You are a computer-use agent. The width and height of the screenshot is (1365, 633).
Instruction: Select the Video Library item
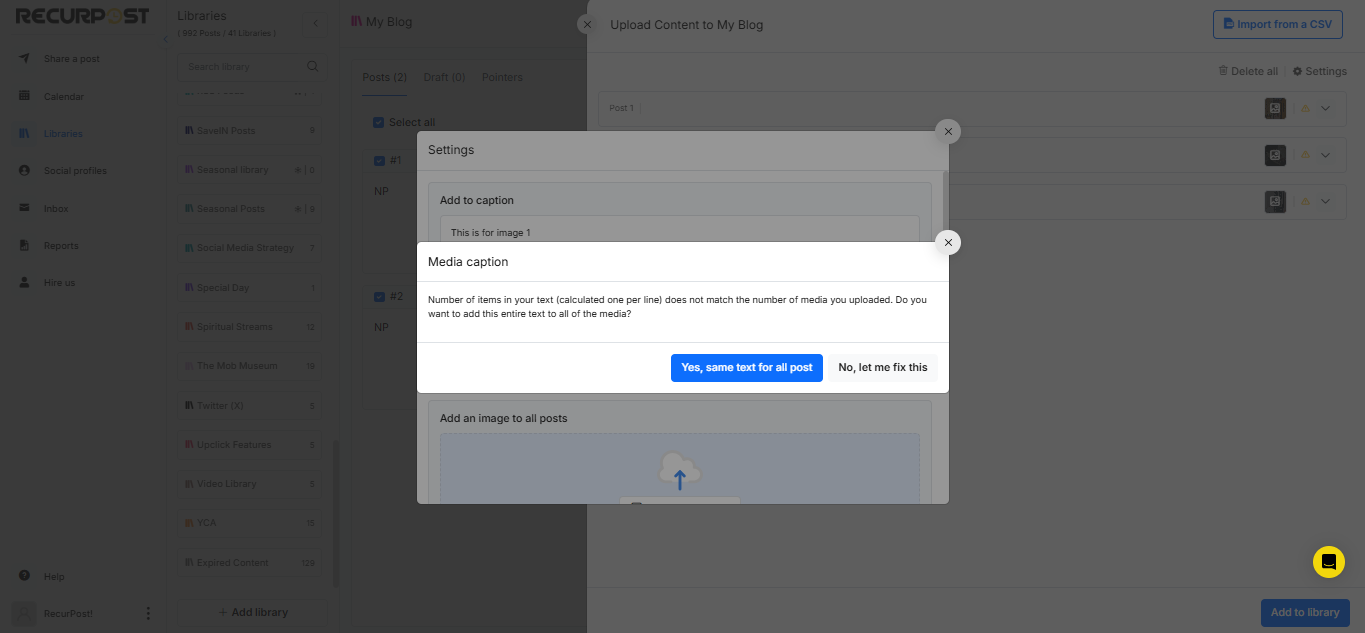pos(250,484)
